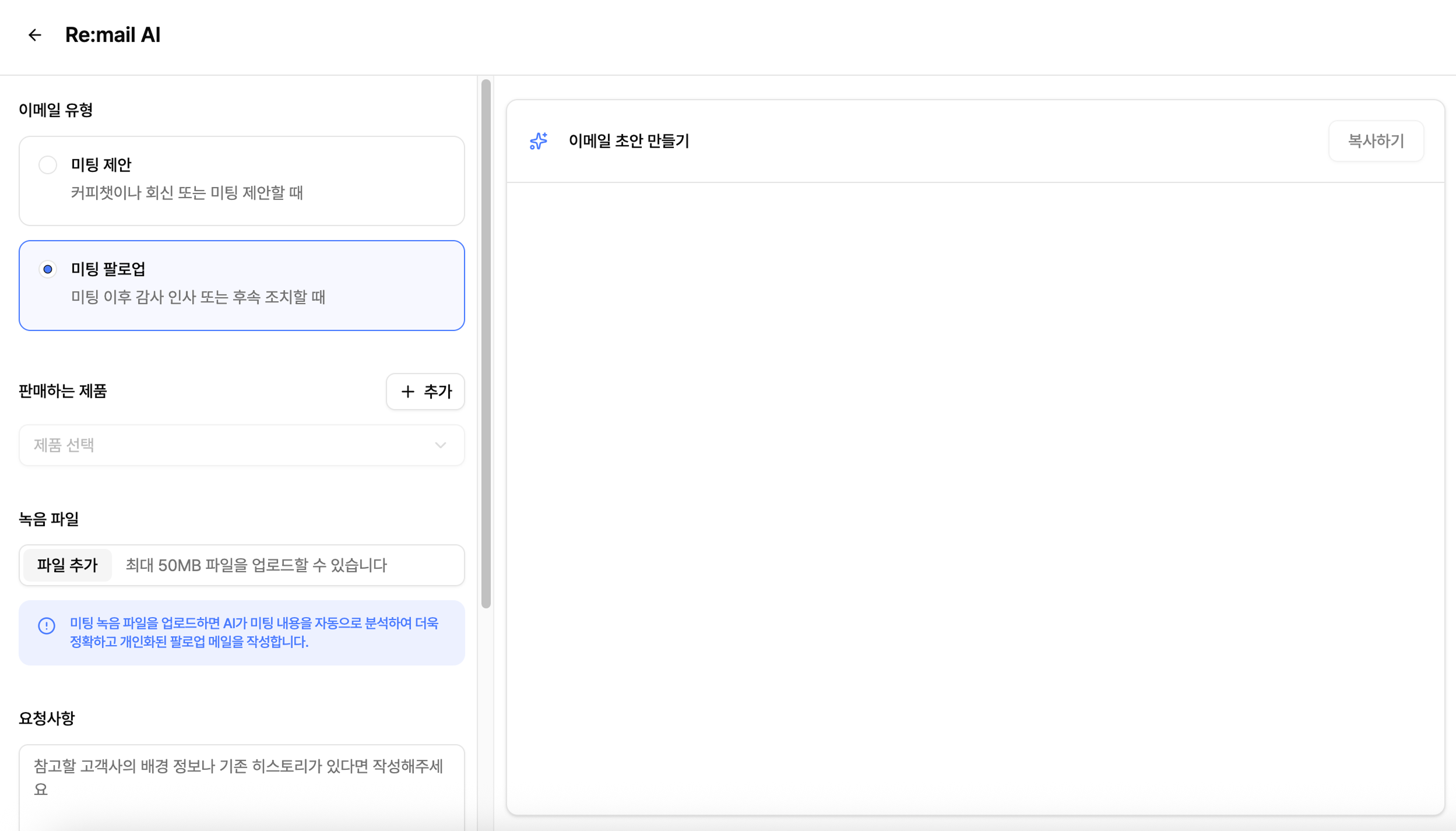
Task: Click the left panel vertical scrollbar
Action: [486, 344]
